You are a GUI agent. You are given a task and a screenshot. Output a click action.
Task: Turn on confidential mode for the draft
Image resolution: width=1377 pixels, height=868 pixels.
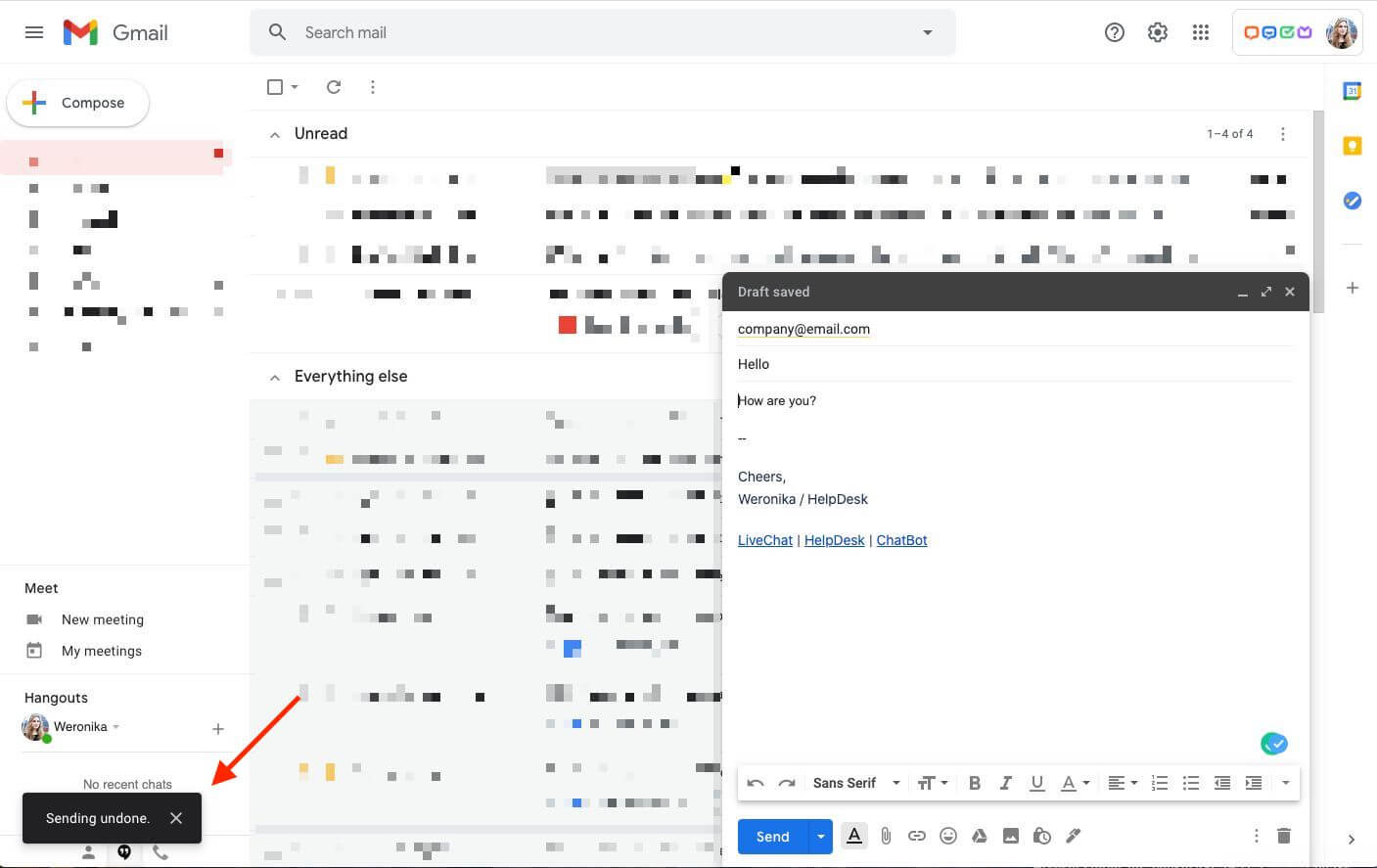tap(1041, 836)
